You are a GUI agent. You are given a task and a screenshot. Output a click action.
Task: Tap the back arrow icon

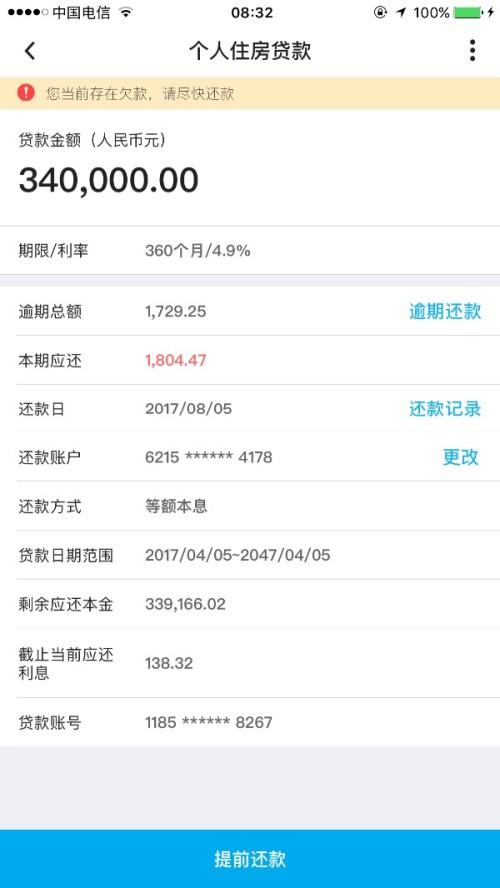[30, 51]
